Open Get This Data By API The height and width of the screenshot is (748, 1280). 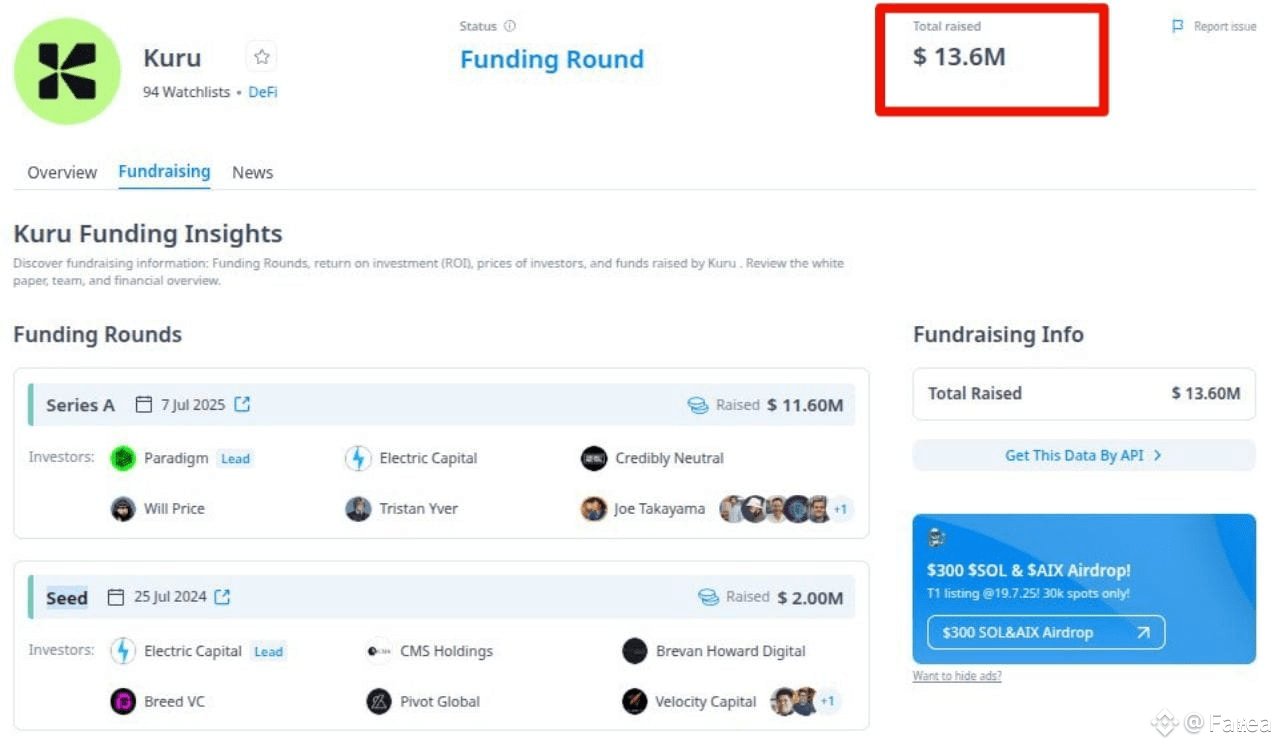[x=1084, y=455]
